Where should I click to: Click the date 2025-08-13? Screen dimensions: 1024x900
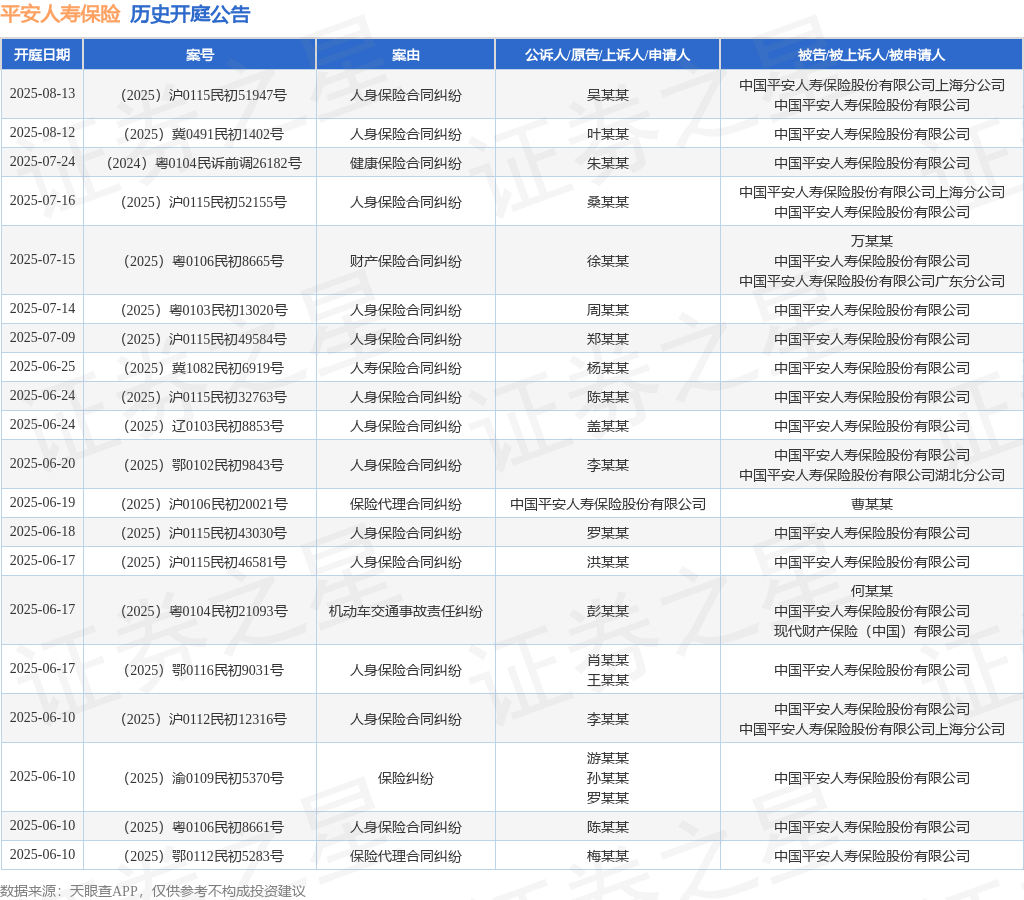(x=42, y=93)
